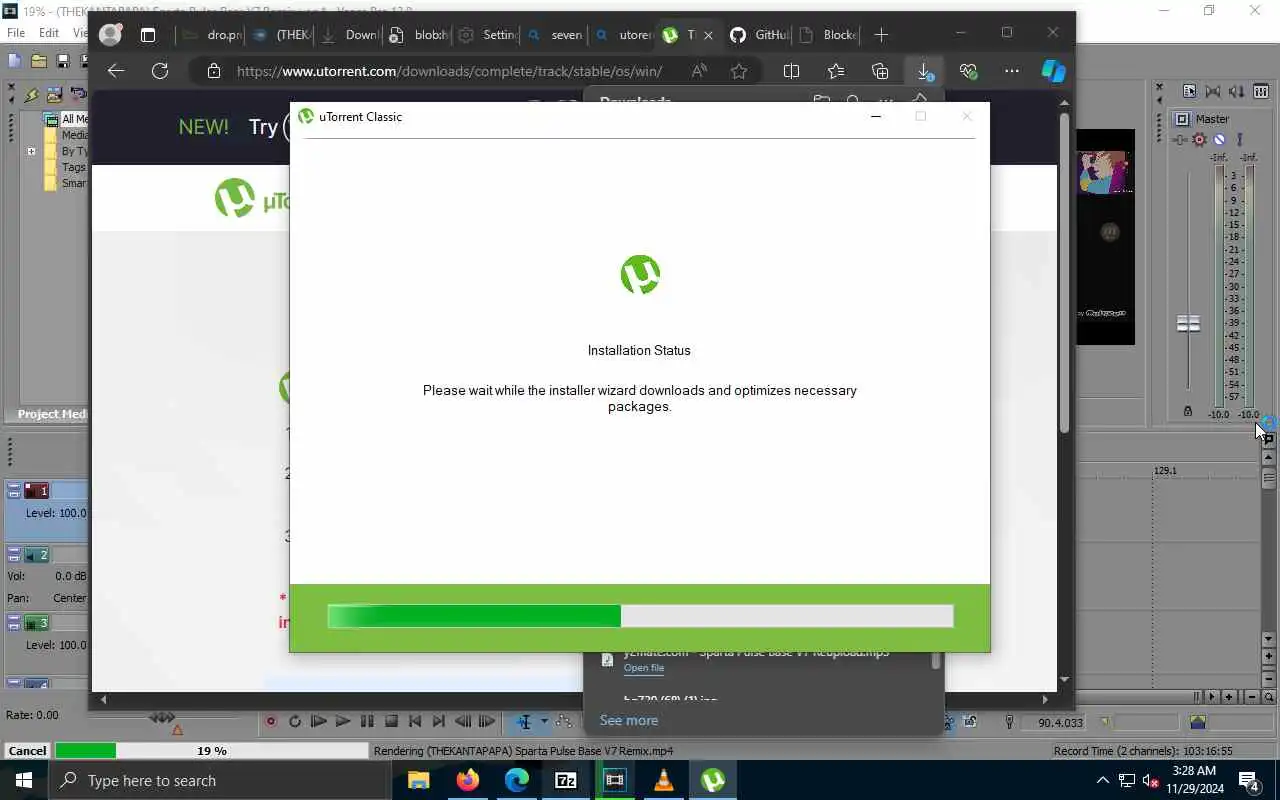Select Tags folder in Project Media tree
The width and height of the screenshot is (1280, 800).
[x=66, y=167]
